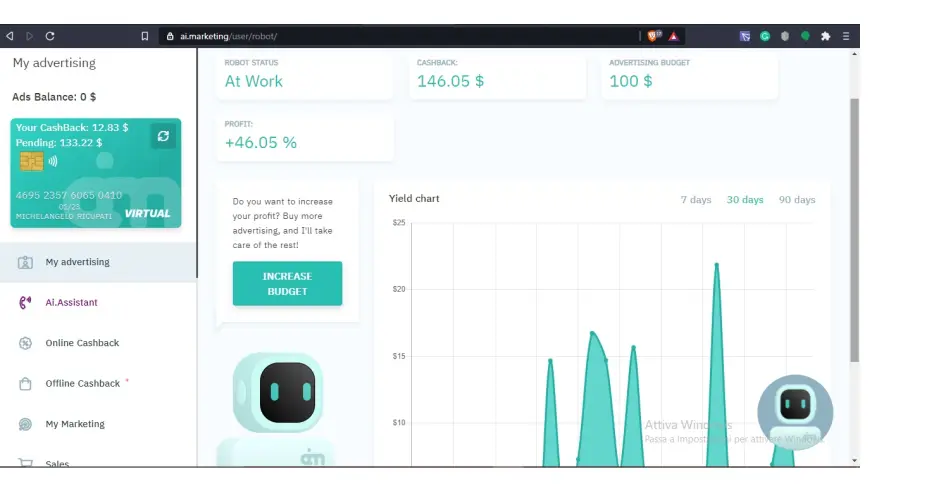Viewport: 934px width, 486px height.
Task: Click the profit value +46.05 %
Action: pos(260,143)
